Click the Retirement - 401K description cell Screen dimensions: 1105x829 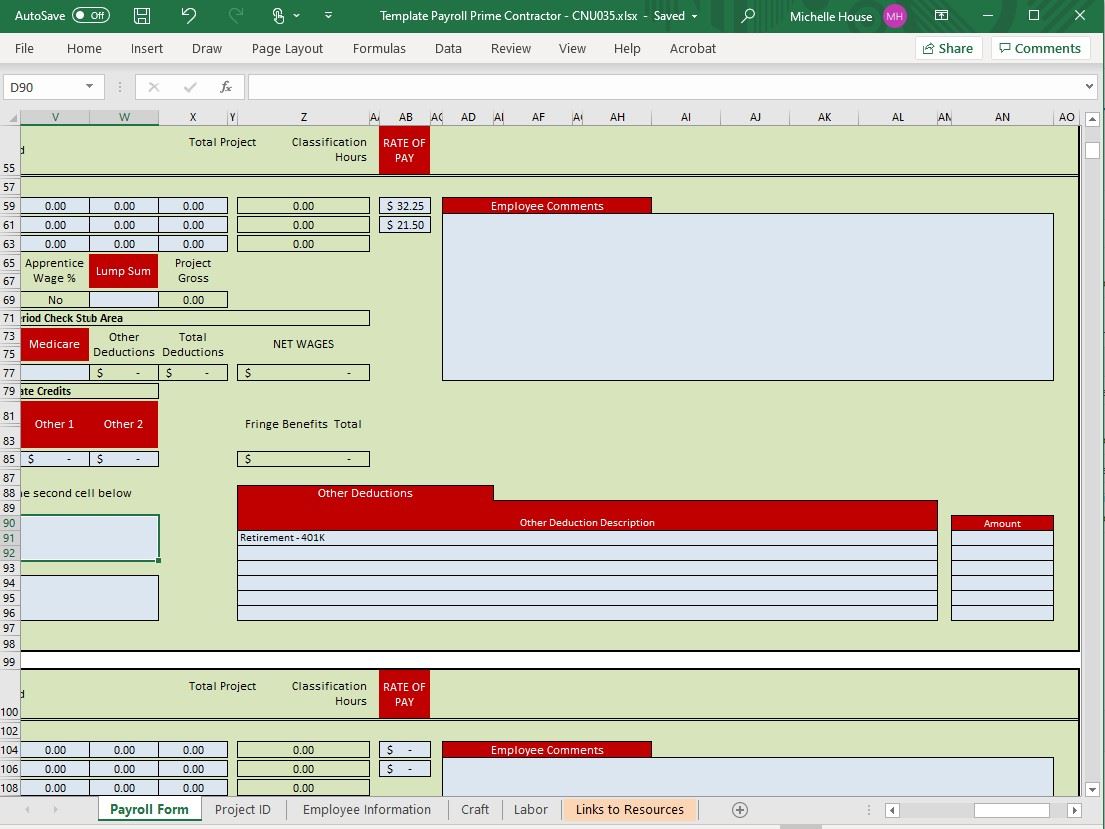587,538
